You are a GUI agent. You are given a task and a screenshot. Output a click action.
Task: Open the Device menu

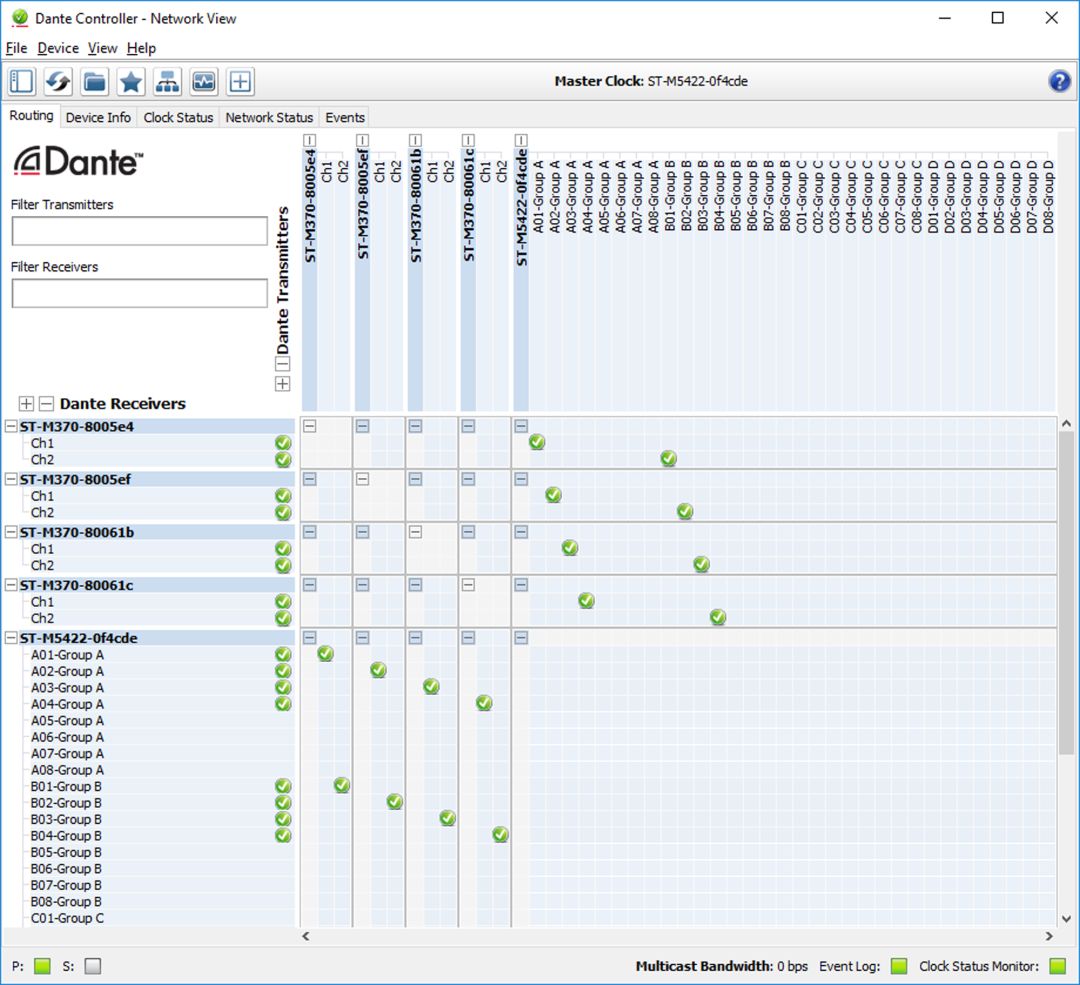[58, 48]
